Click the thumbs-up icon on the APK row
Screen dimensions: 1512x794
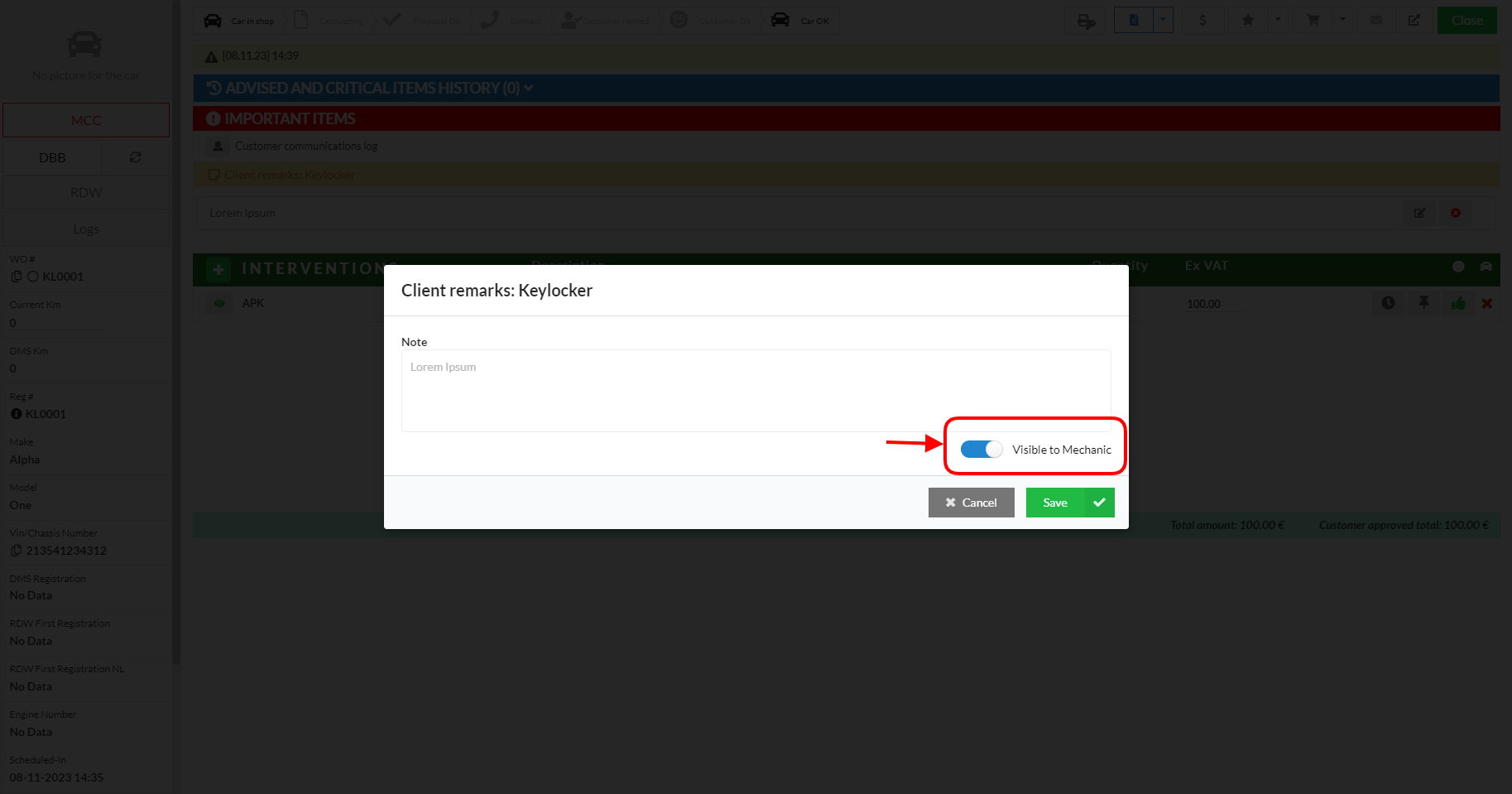click(x=1458, y=304)
